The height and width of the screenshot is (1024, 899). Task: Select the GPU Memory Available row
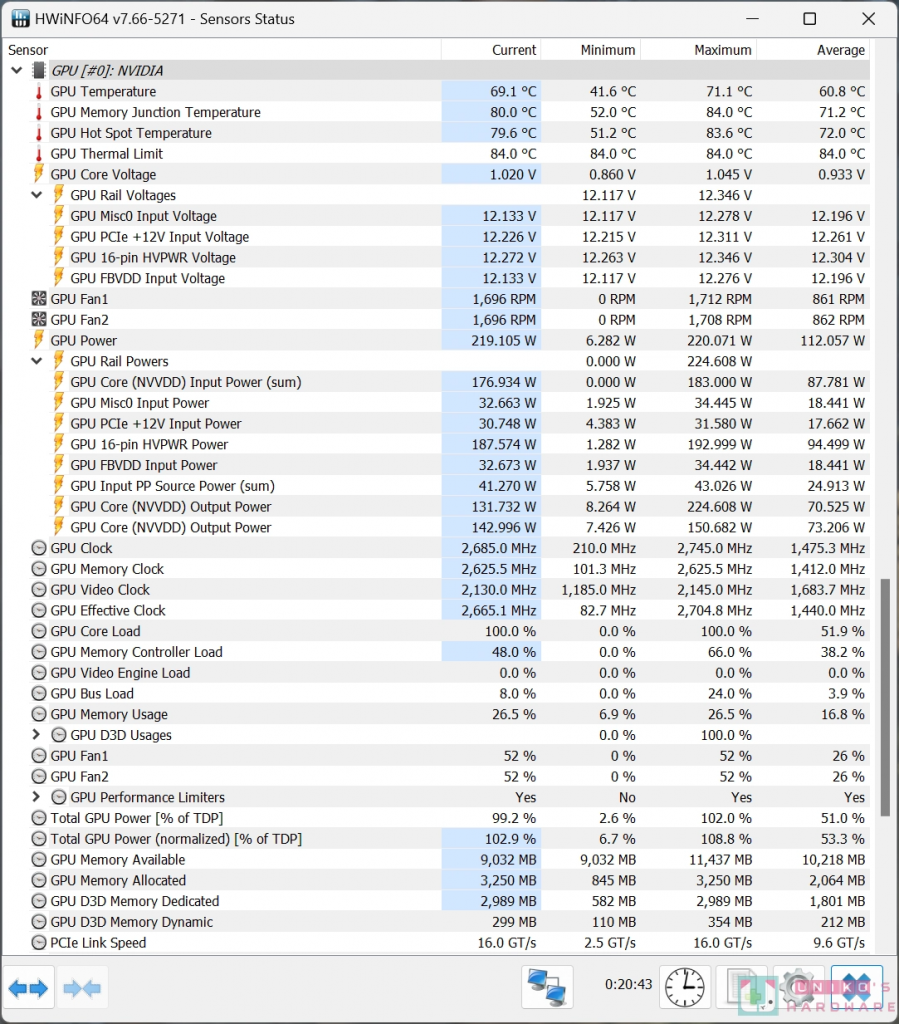437,860
